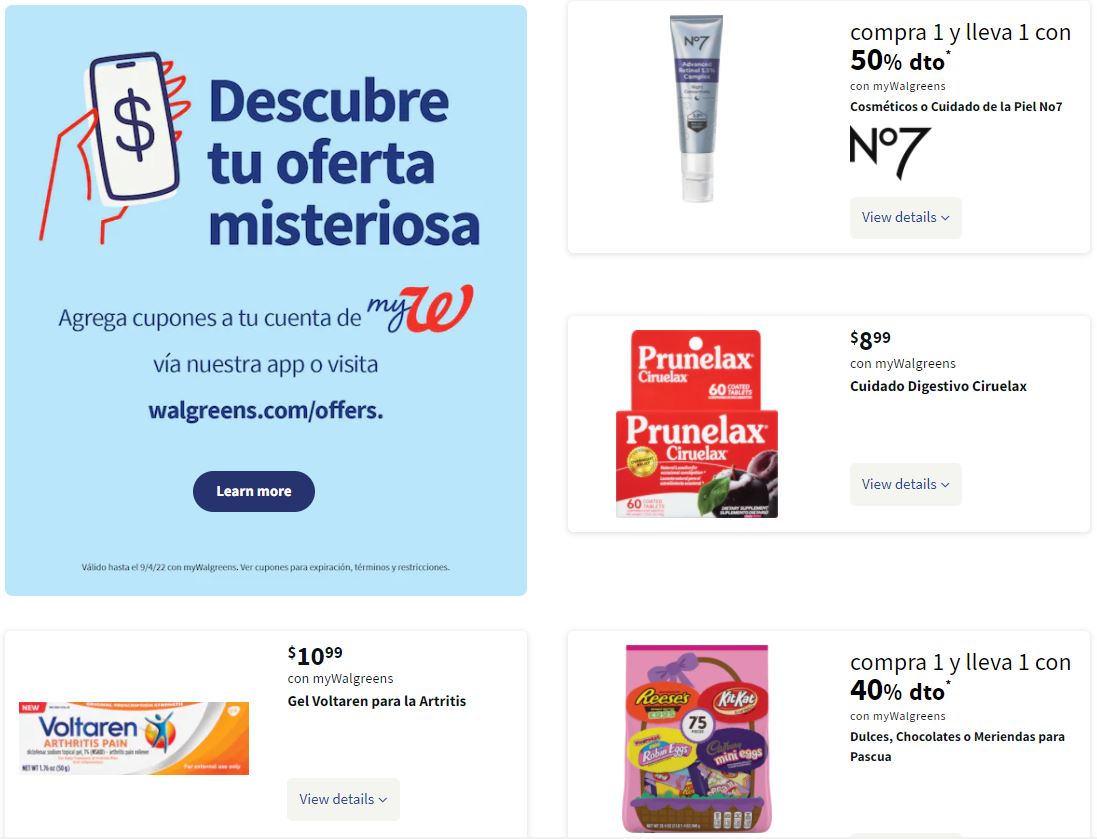Click the No7 brand logo
Screen dimensions: 1097x839
pos(889,151)
